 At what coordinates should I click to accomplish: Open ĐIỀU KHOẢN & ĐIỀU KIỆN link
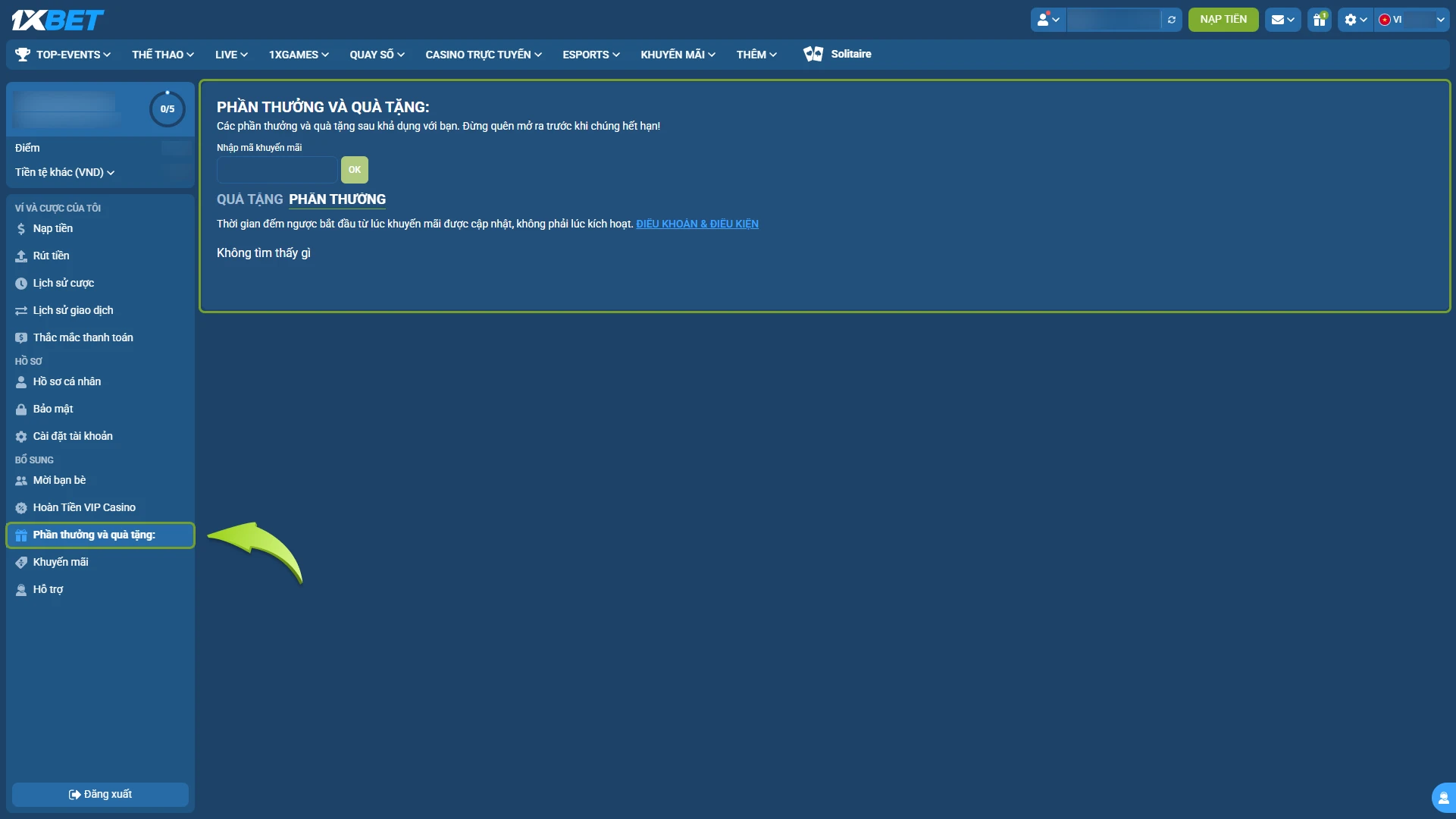tap(697, 224)
